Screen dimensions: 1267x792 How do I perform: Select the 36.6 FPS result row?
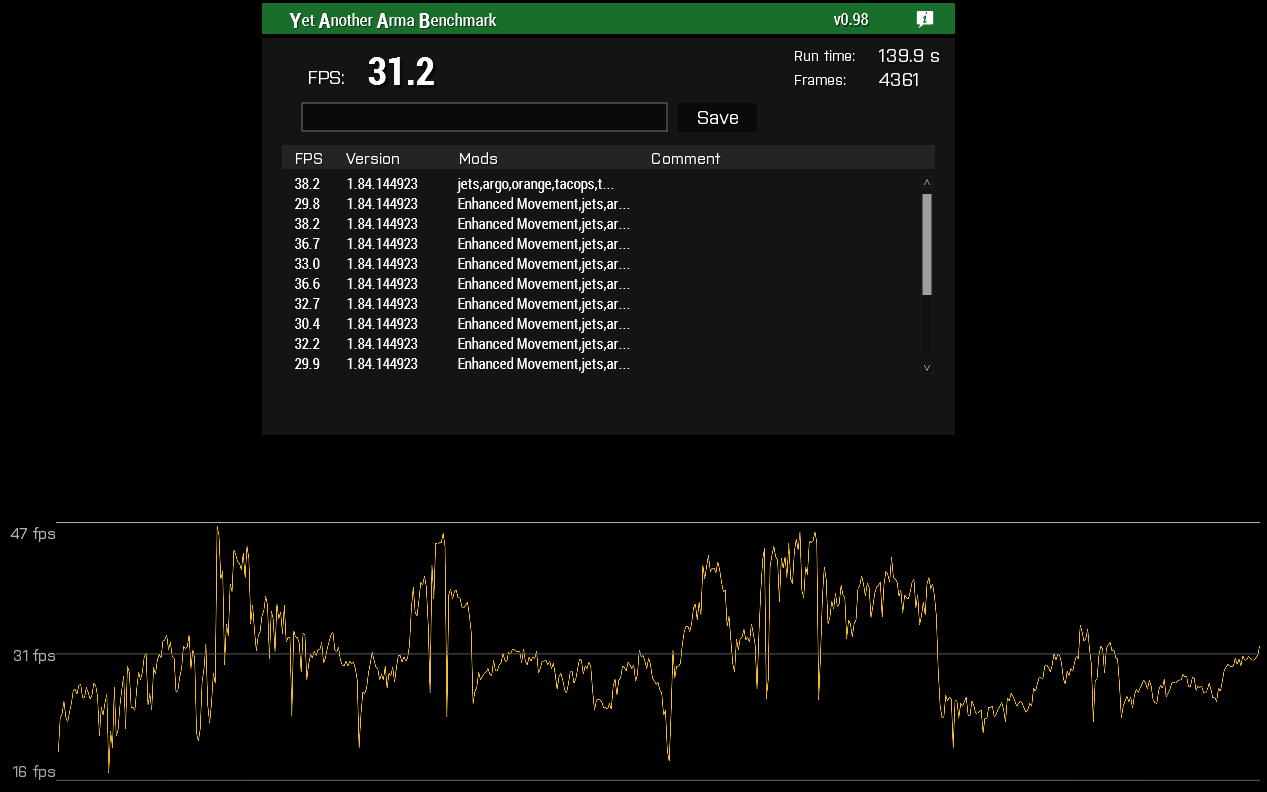(x=602, y=284)
